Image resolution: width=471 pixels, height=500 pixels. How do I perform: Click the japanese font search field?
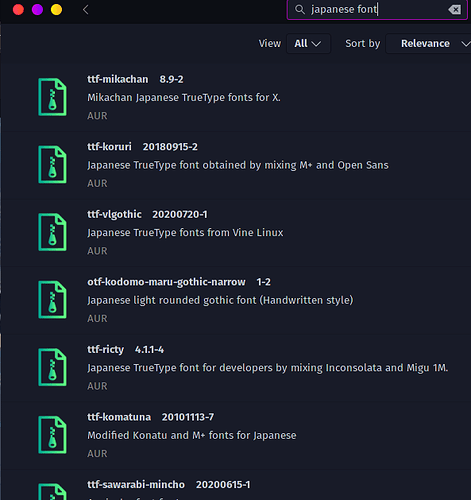377,10
